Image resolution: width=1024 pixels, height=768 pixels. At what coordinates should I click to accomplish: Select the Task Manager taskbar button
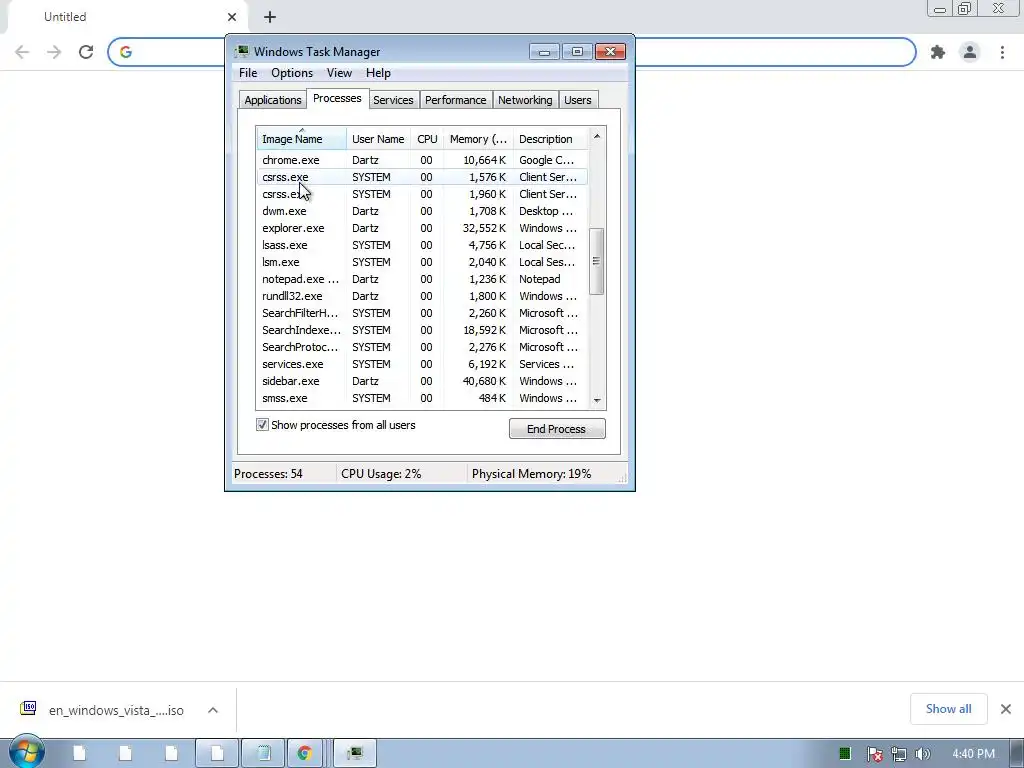click(355, 753)
